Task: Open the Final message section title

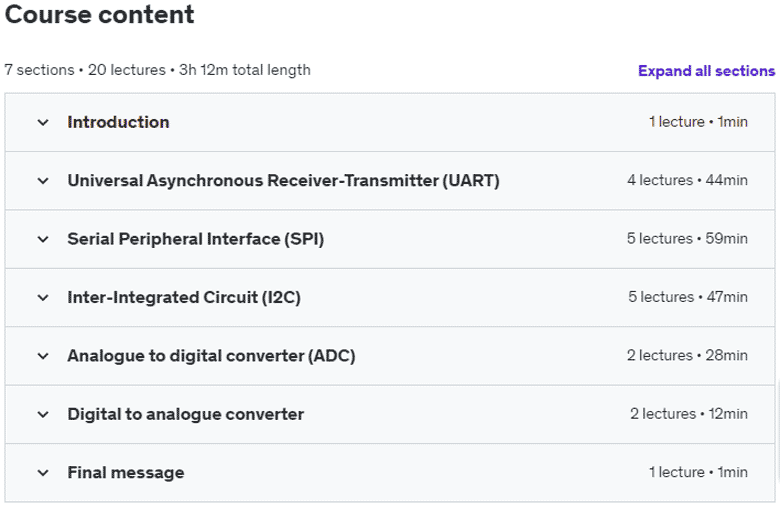Action: [x=126, y=473]
